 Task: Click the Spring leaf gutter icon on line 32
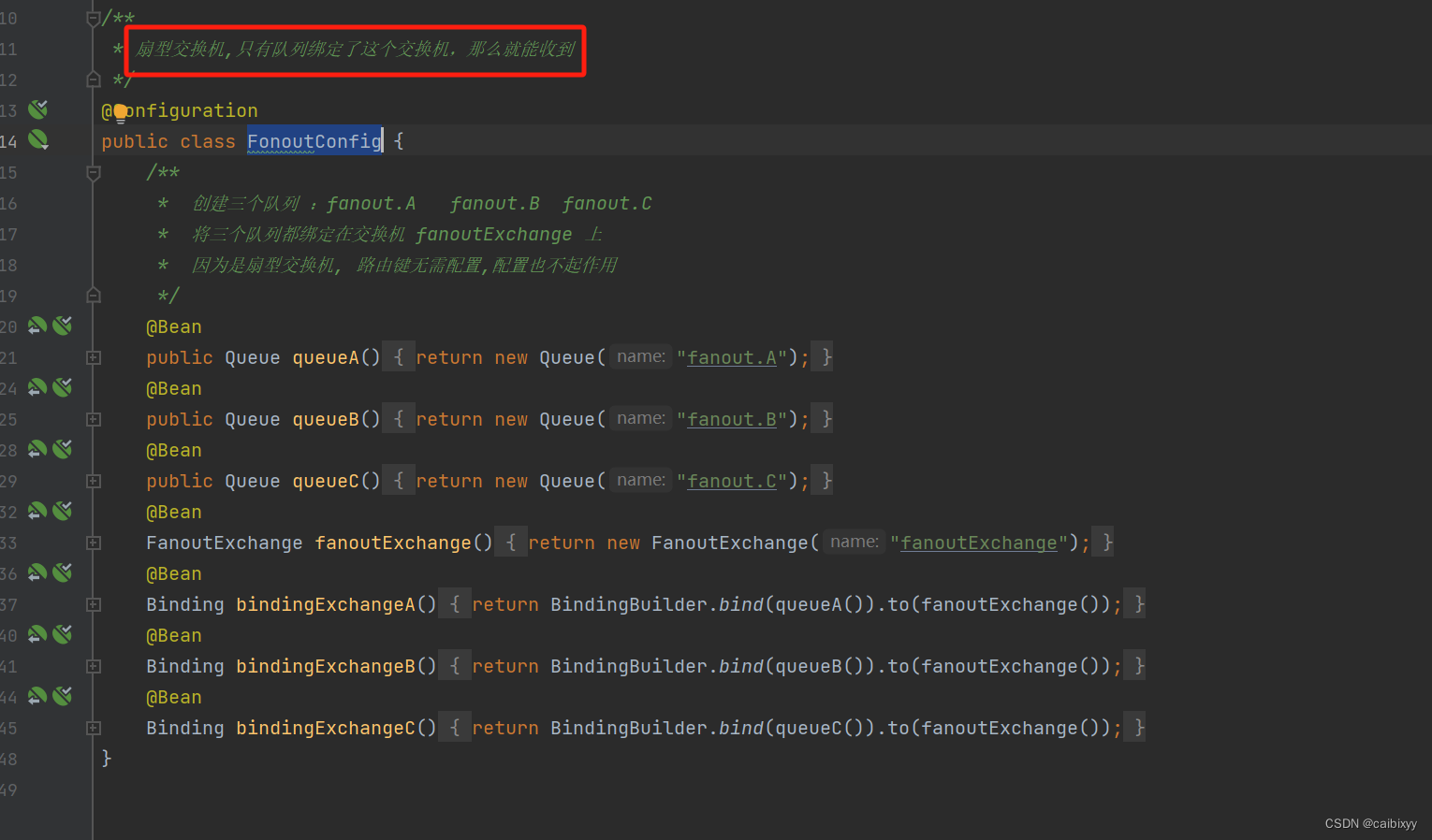click(x=63, y=512)
